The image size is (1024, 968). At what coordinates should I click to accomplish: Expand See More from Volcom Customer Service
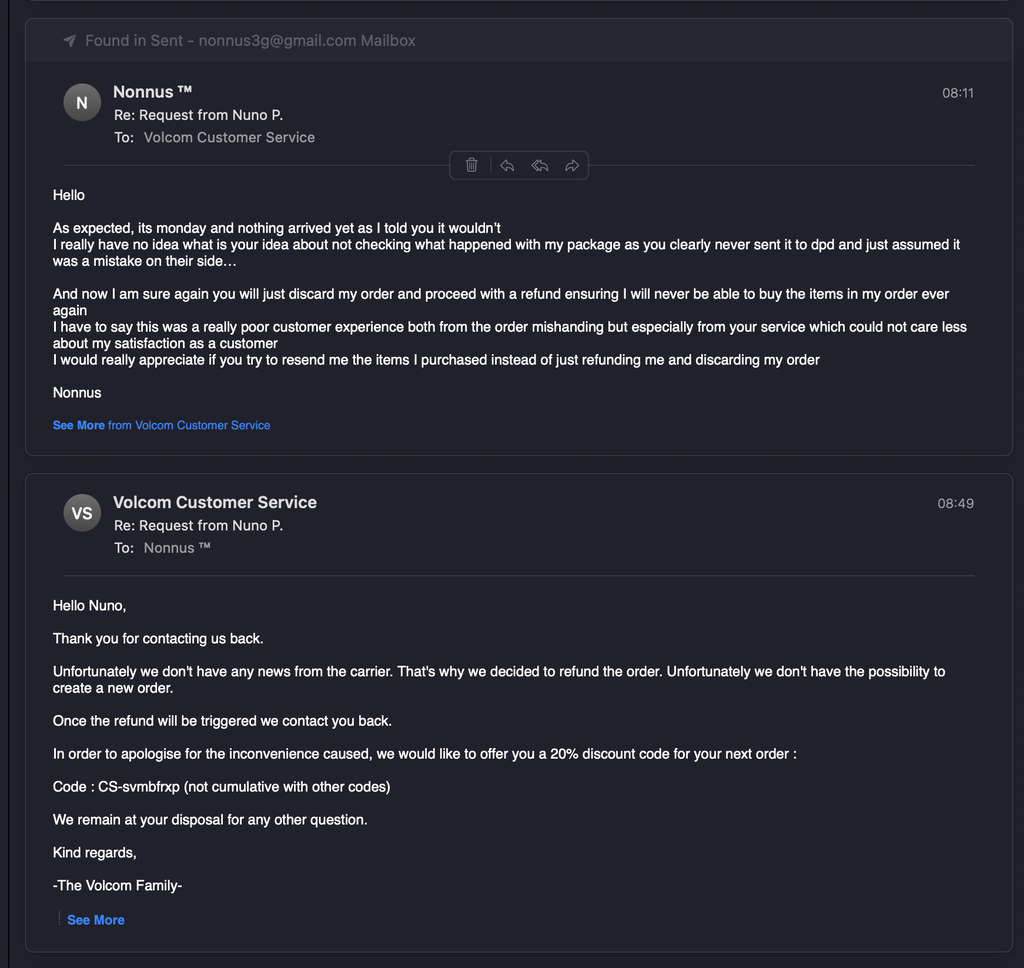coord(161,425)
